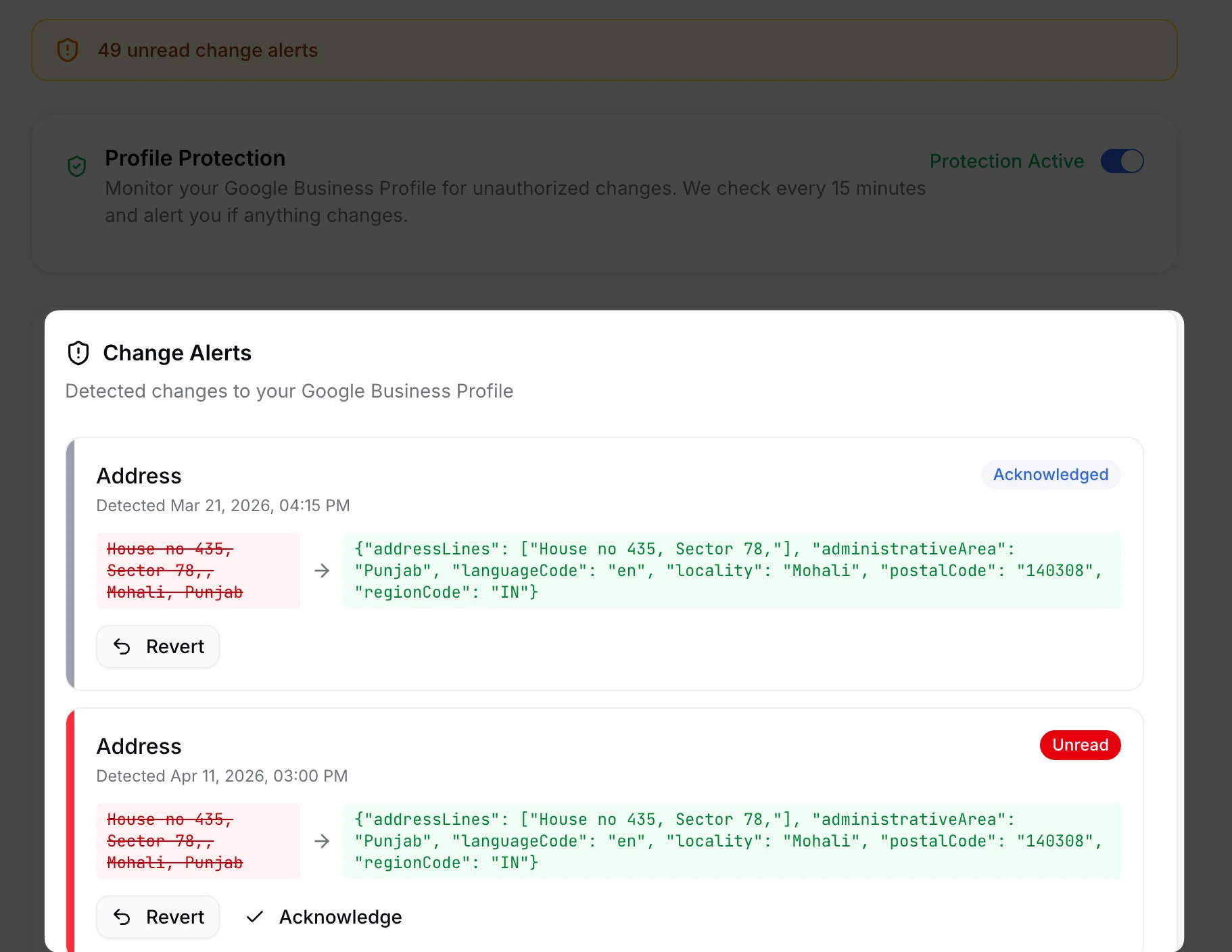Click the shield icon next to Change Alerts
This screenshot has height=952, width=1232.
[78, 353]
